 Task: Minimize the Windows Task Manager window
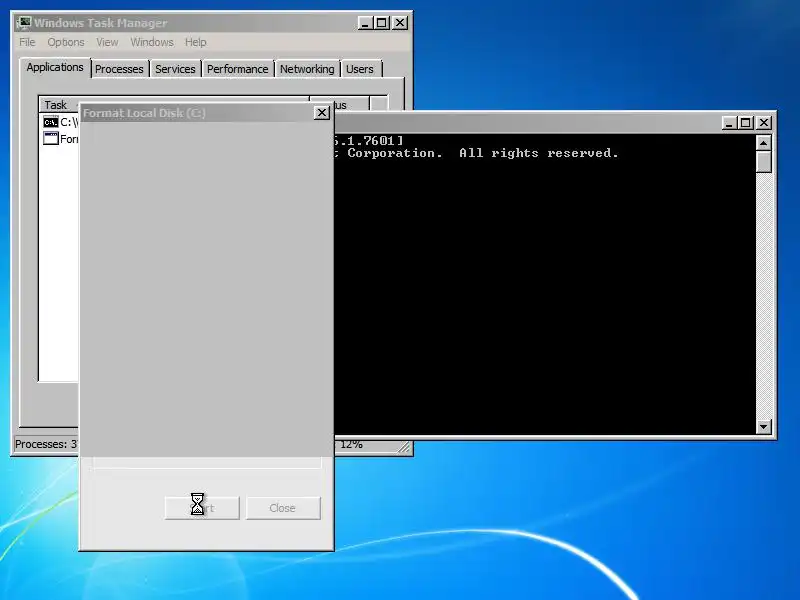click(x=365, y=23)
